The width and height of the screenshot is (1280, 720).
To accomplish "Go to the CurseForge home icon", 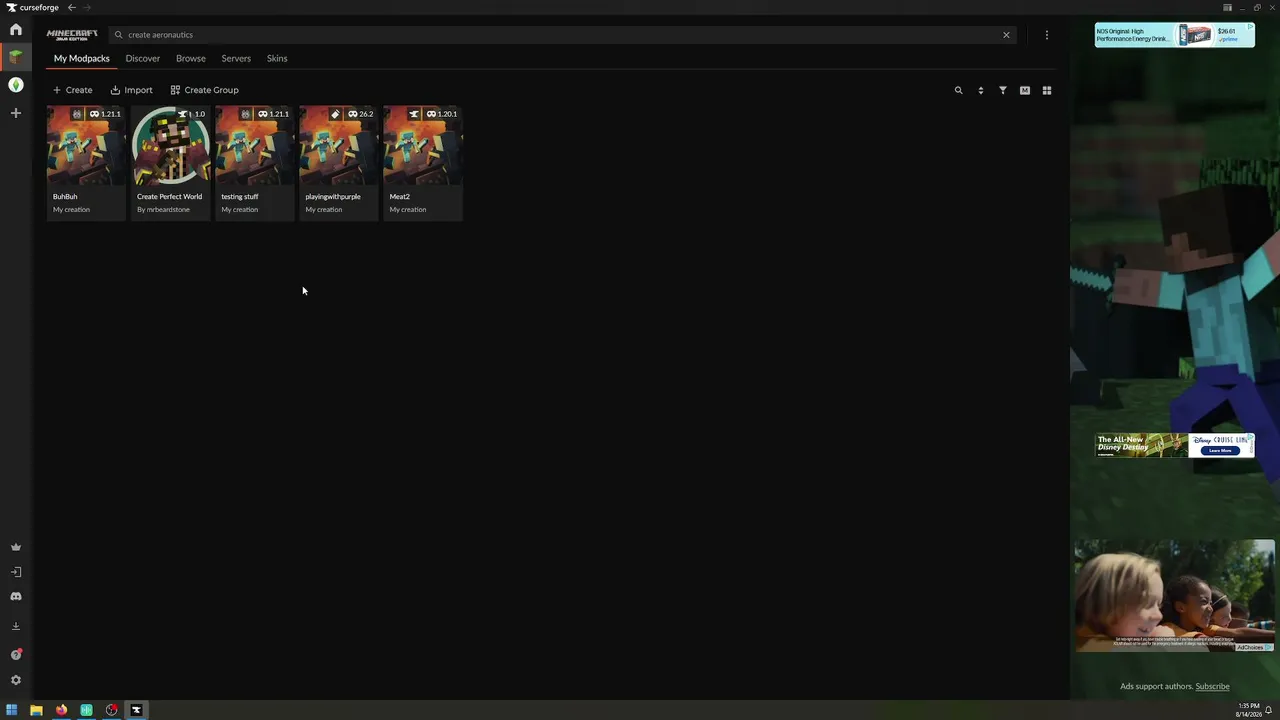I will click(x=15, y=29).
